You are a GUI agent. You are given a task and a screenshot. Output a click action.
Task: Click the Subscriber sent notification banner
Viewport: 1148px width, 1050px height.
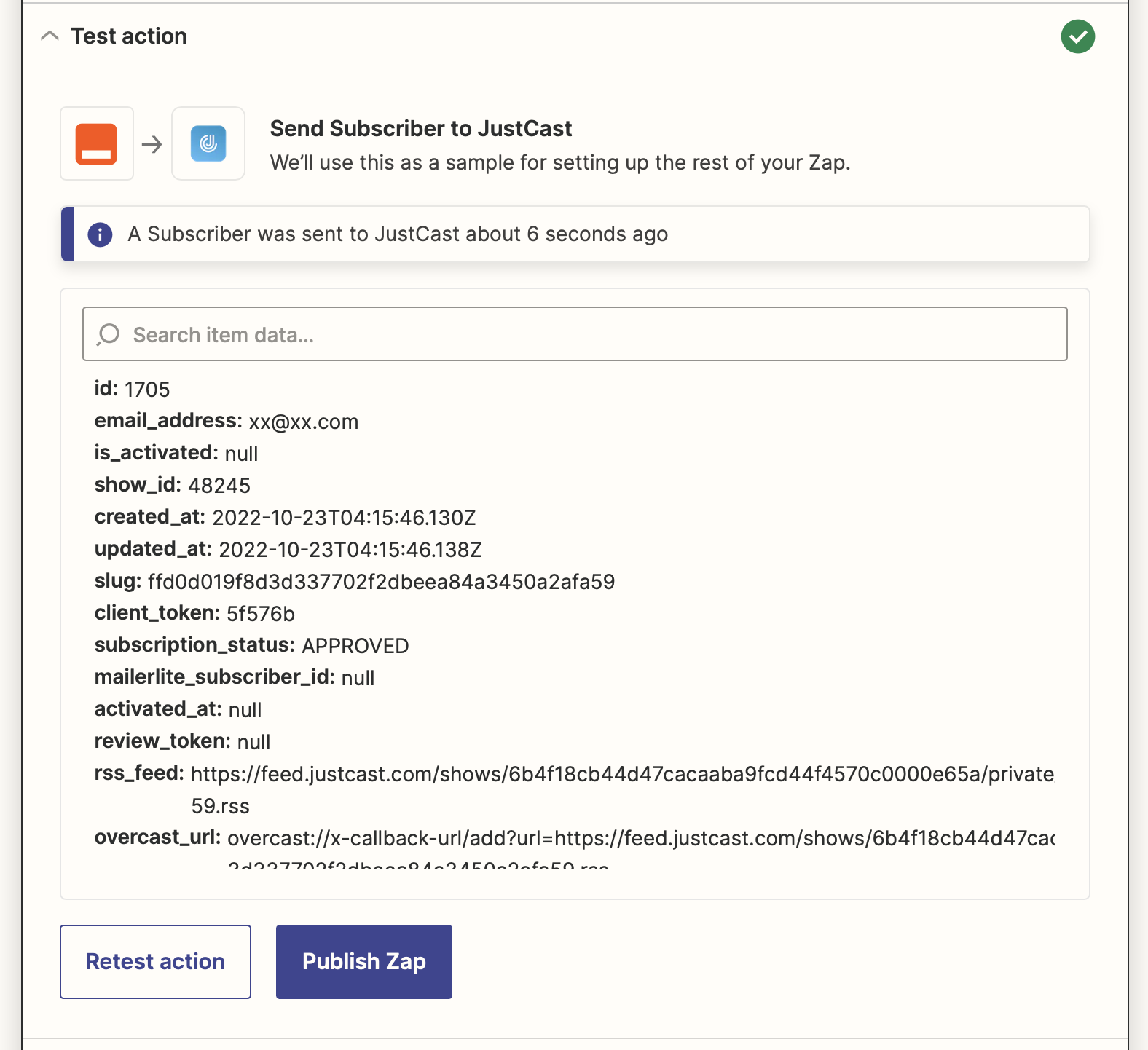pyautogui.click(x=574, y=234)
